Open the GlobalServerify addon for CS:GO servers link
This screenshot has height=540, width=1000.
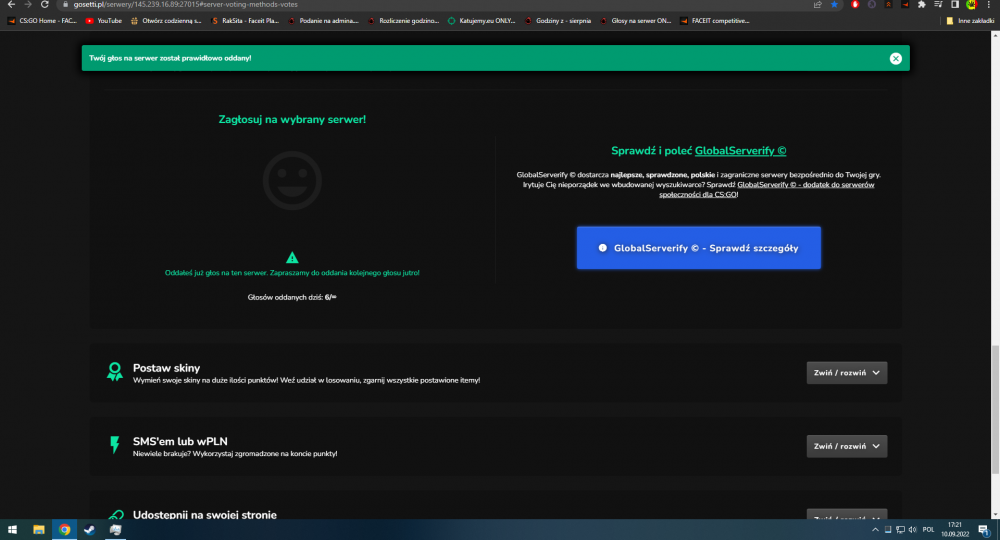coord(805,185)
